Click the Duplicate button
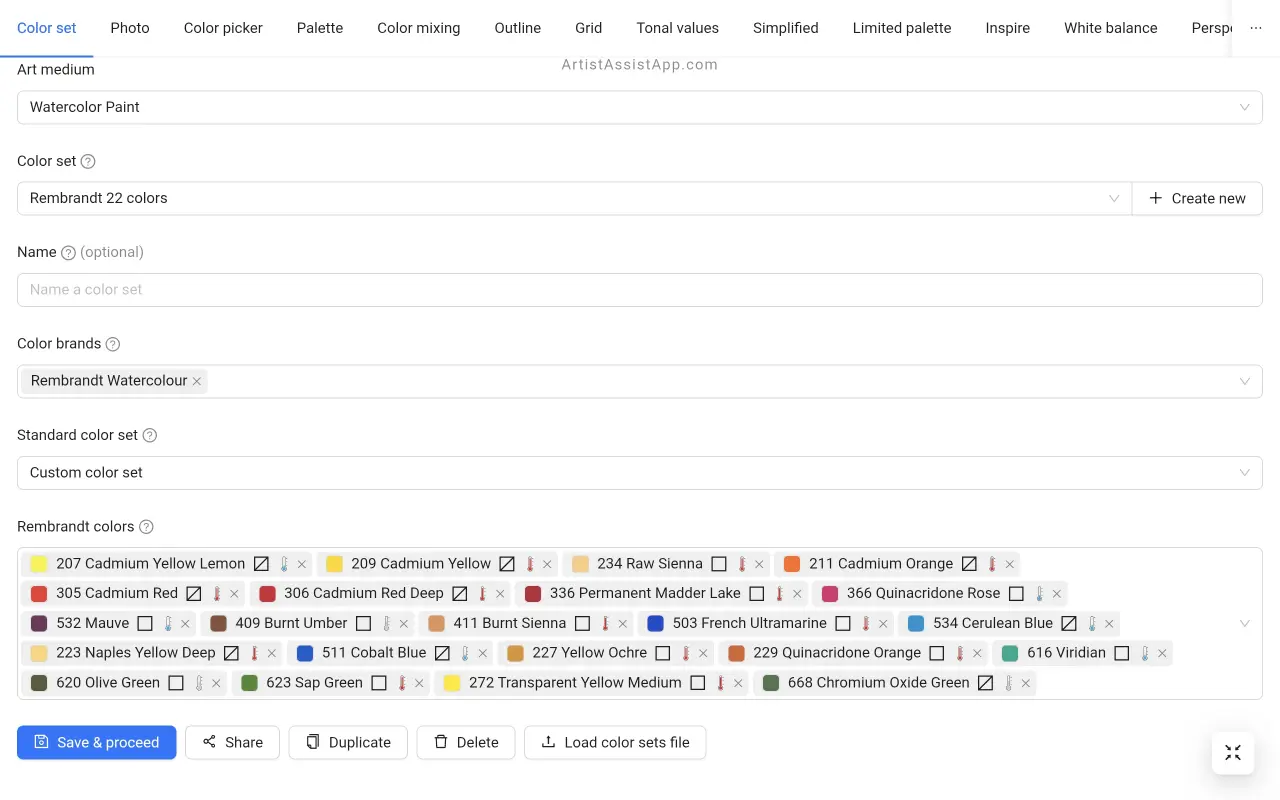This screenshot has height=800, width=1280. coord(348,742)
